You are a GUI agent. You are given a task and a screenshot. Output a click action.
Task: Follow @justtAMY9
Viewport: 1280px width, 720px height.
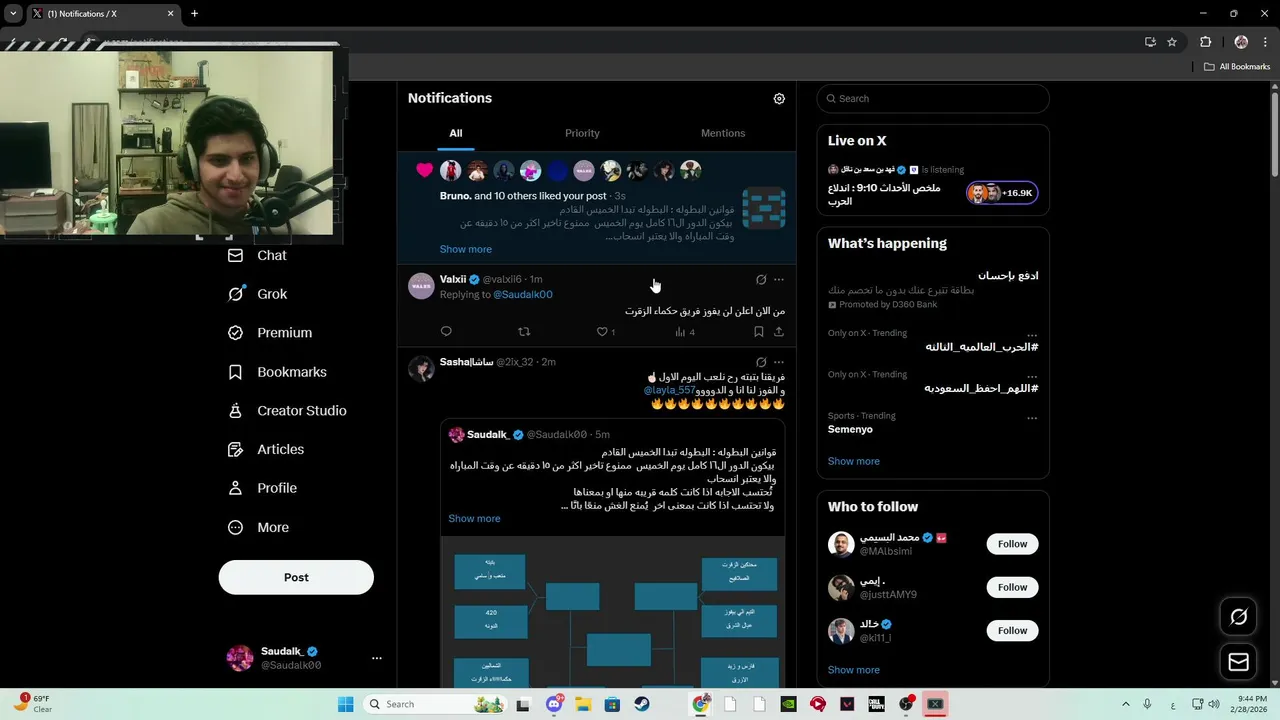(1012, 587)
